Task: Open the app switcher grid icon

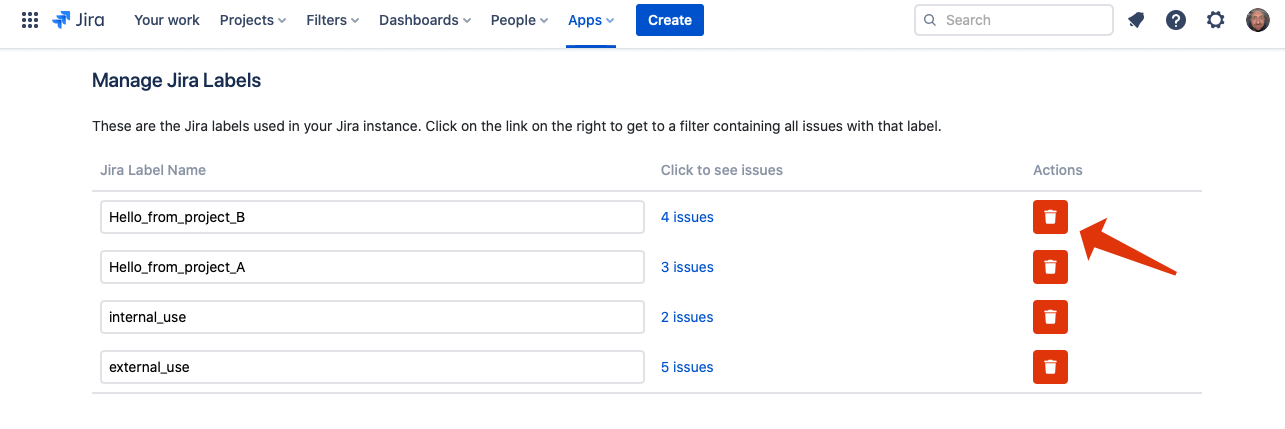Action: point(30,20)
